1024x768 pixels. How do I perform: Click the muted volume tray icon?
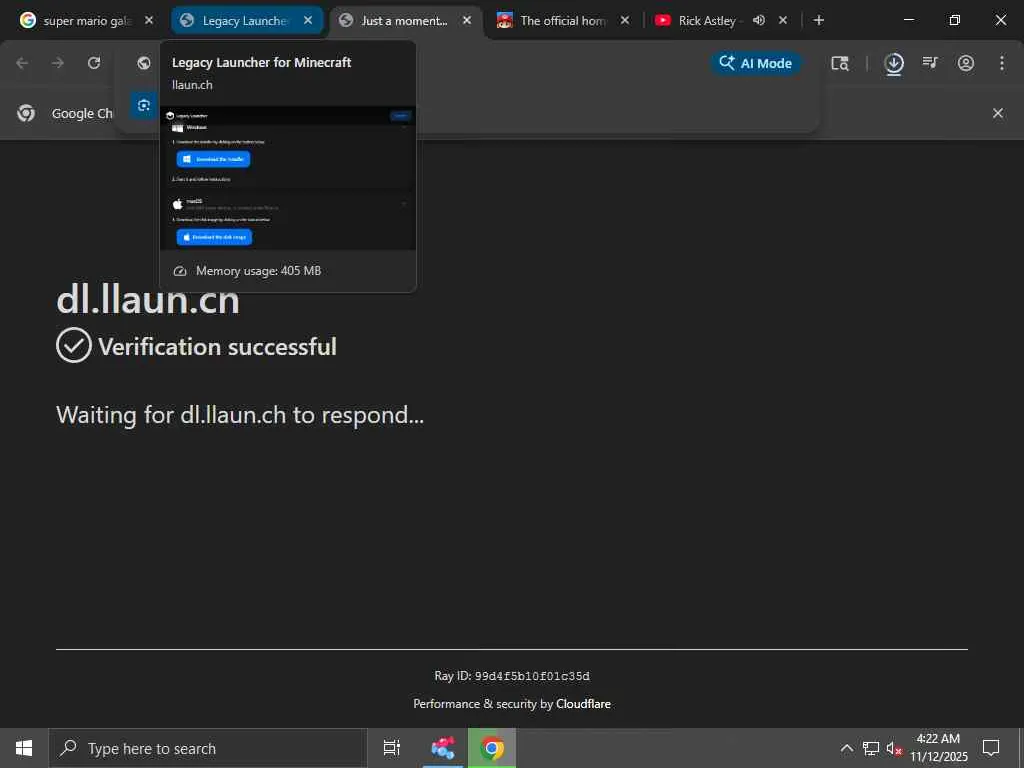[893, 748]
